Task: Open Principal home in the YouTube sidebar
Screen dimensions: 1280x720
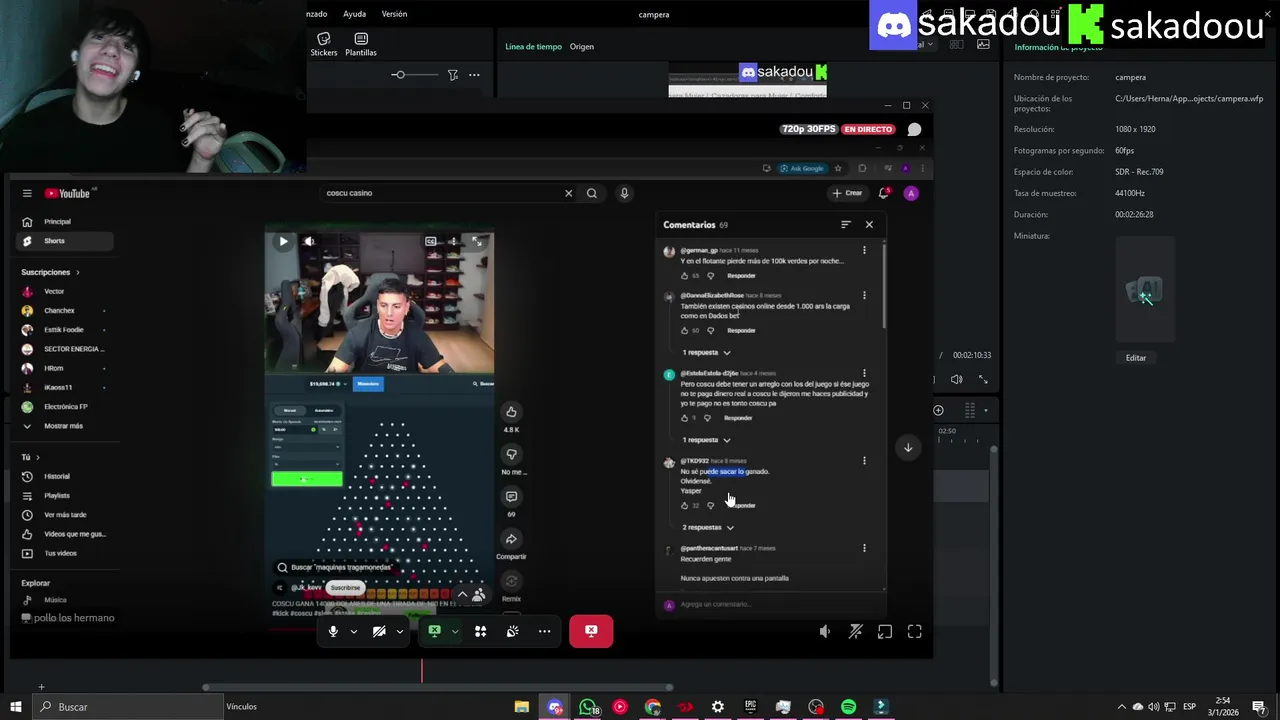Action: pyautogui.click(x=57, y=222)
